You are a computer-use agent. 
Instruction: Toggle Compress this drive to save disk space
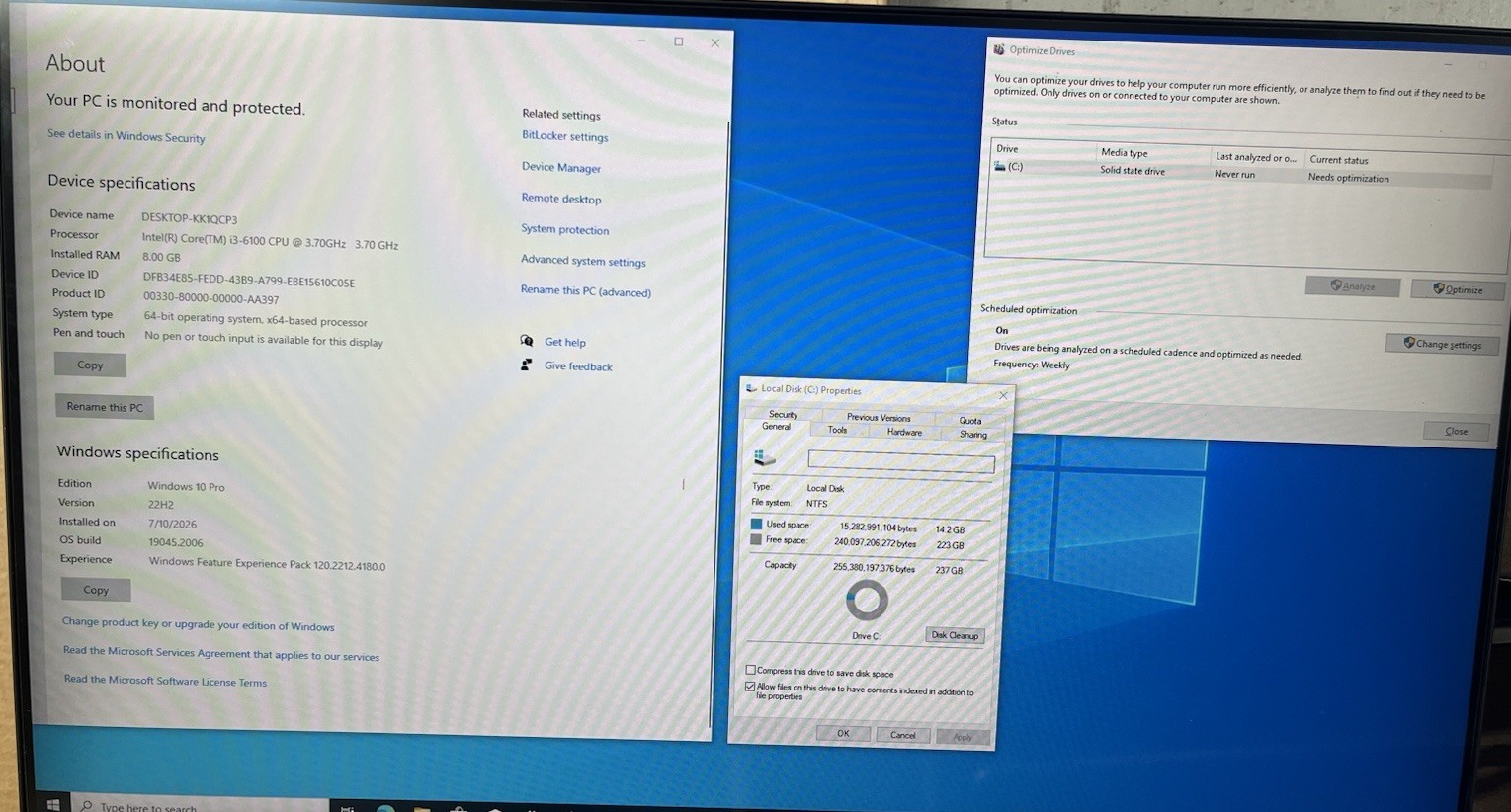pyautogui.click(x=750, y=670)
